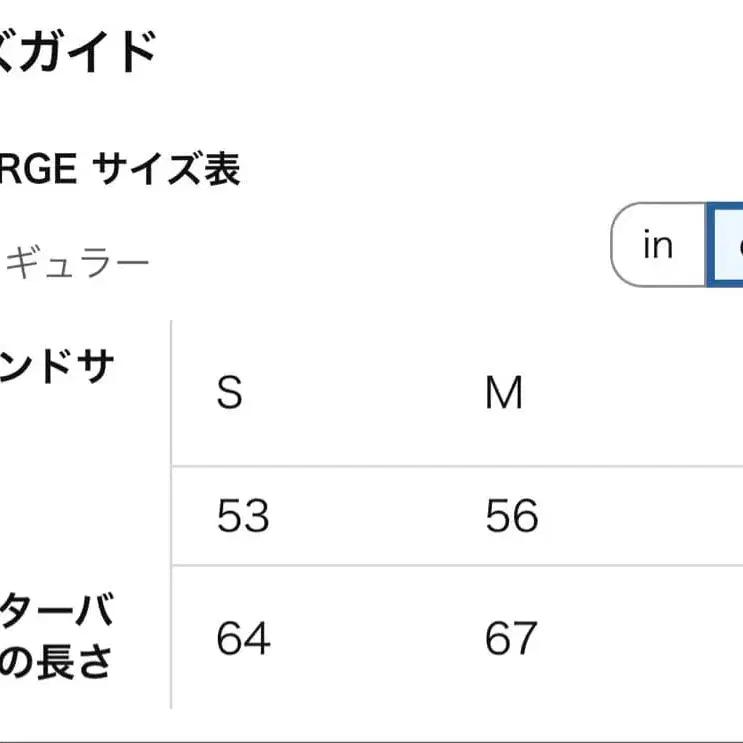Select the ブランドサイズ row label
The height and width of the screenshot is (743, 743).
[57, 366]
